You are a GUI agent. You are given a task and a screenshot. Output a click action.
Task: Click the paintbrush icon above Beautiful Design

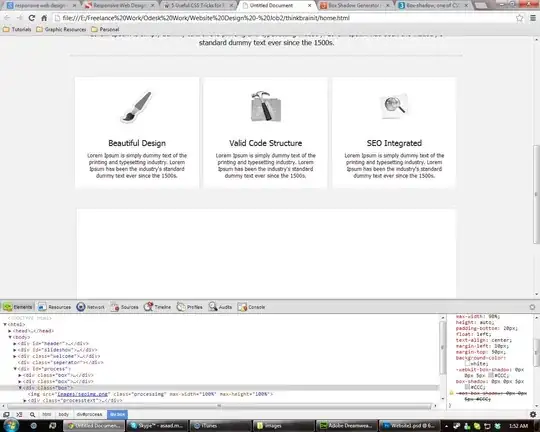pos(137,106)
